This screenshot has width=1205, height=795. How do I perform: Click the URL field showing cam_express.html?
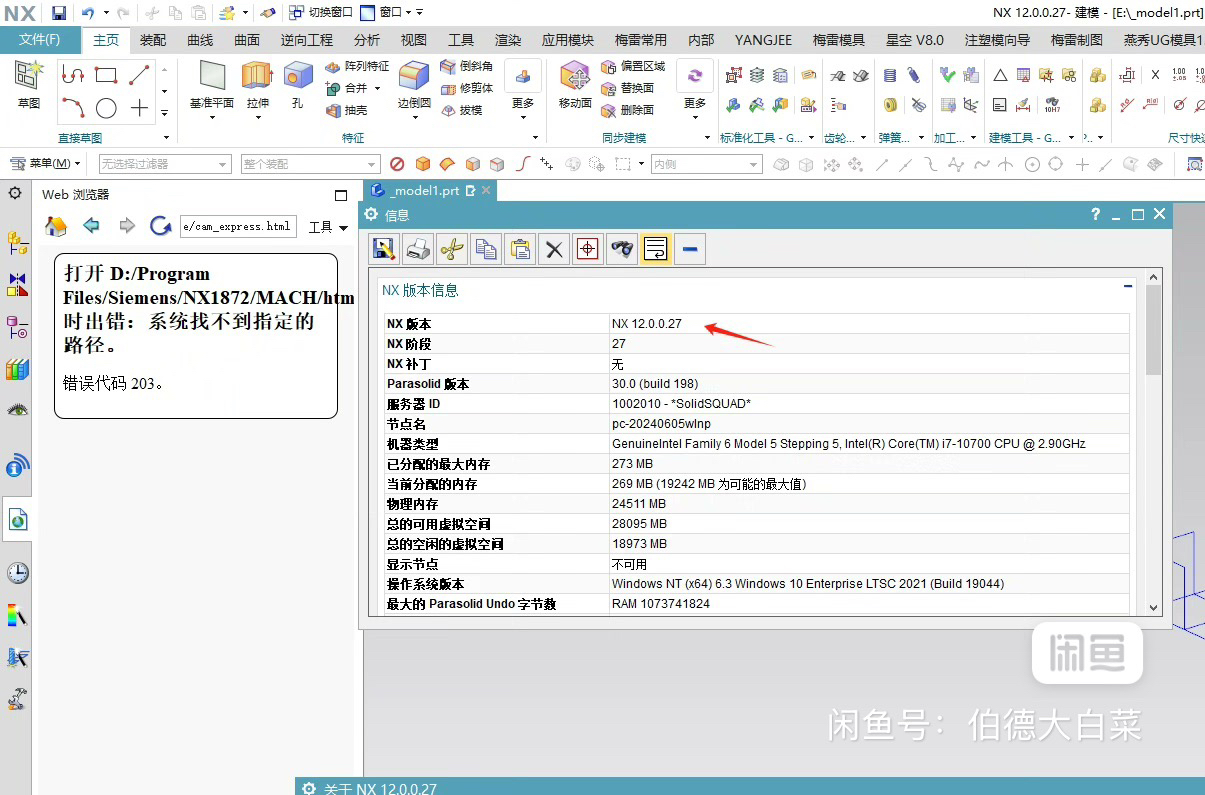(x=238, y=226)
